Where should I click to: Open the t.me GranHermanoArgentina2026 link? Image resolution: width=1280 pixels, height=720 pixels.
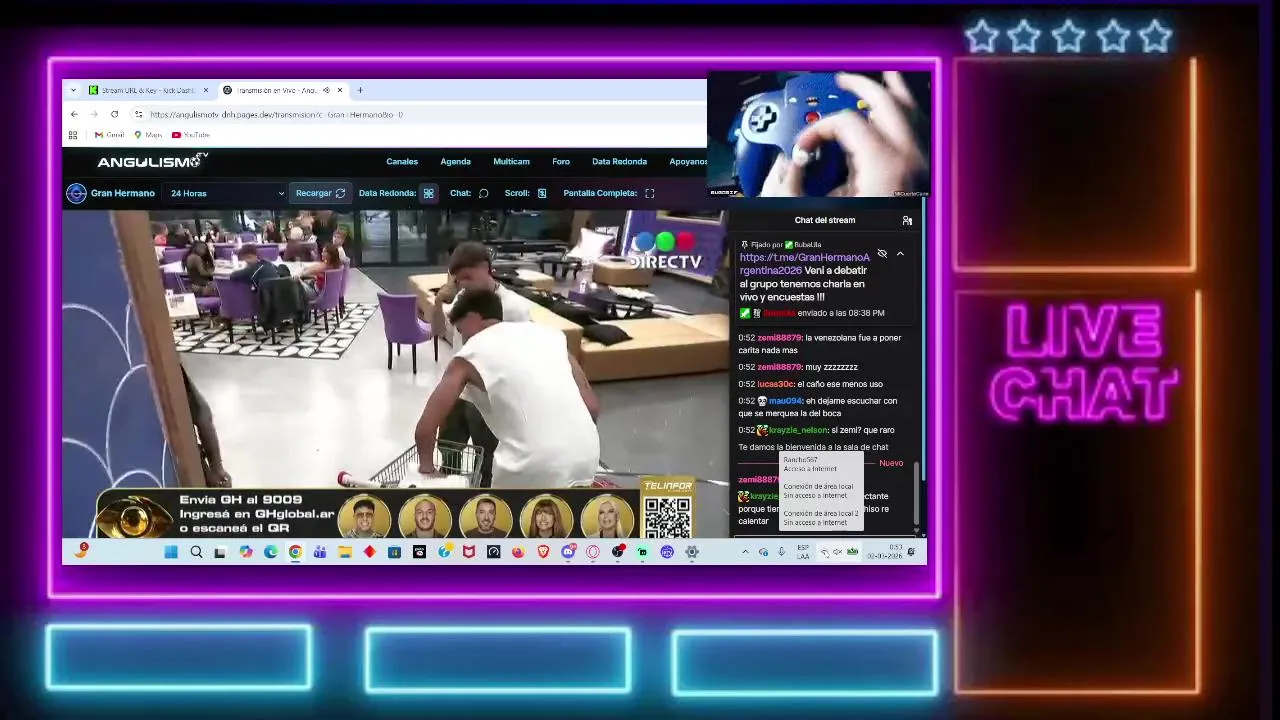805,264
